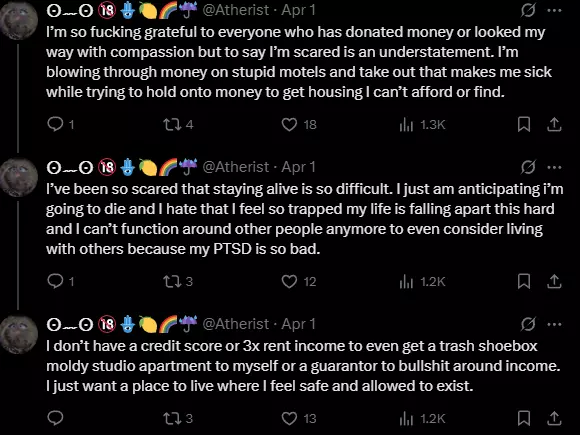
Task: Open Apr 1 timestamp on third tweet
Action: [x=299, y=324]
